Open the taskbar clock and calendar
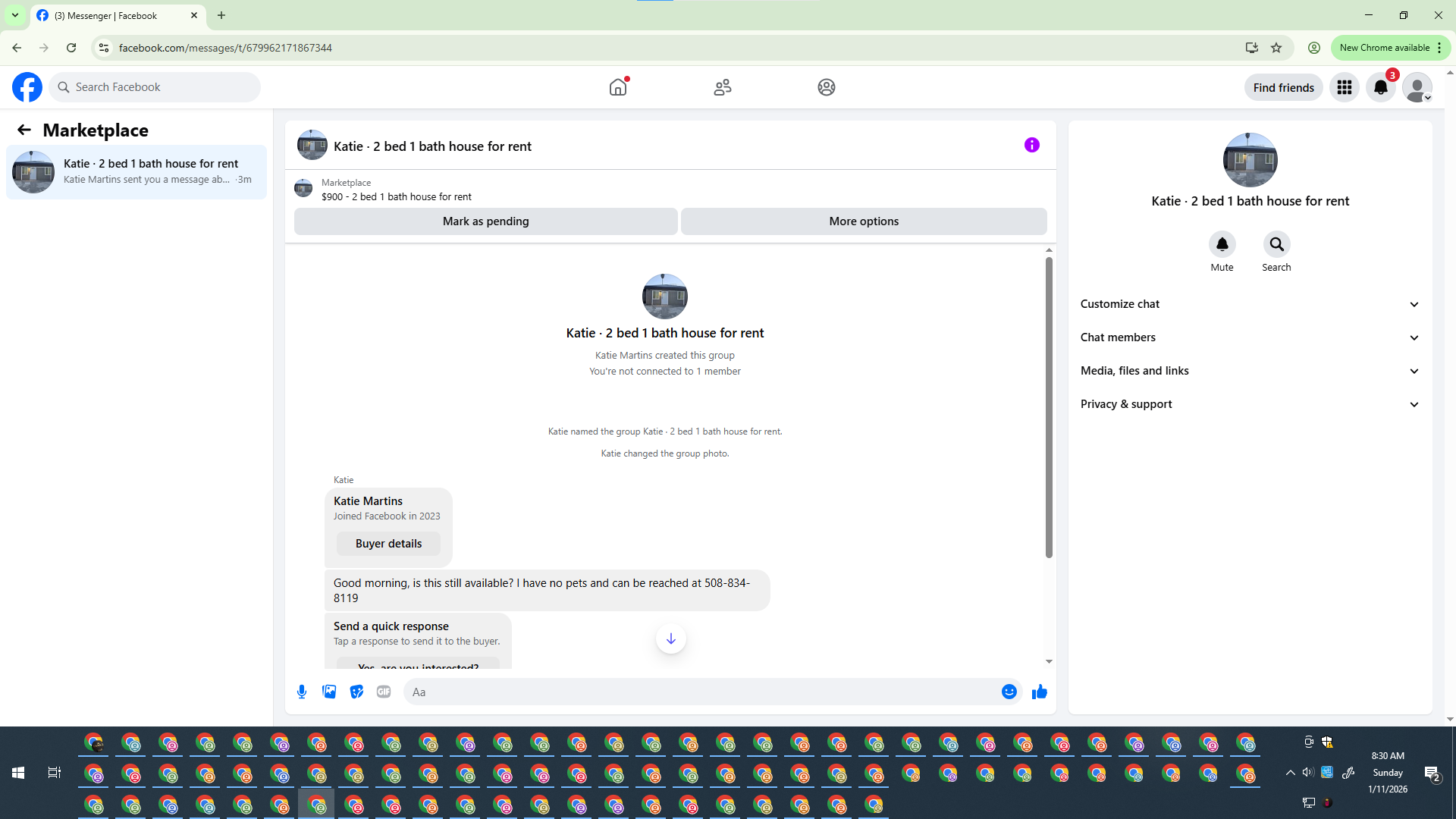 tap(1388, 773)
